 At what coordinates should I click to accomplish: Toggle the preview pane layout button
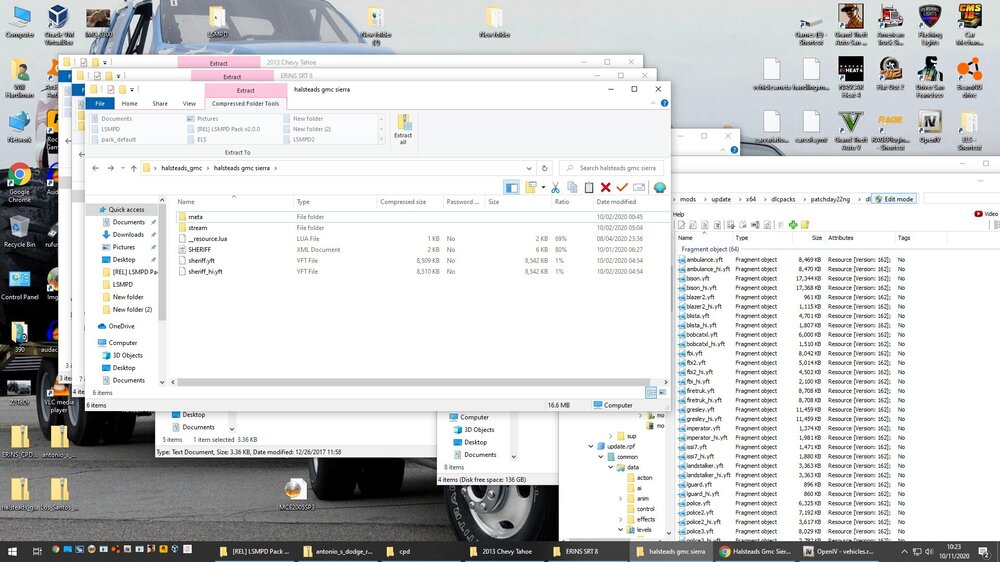(512, 187)
